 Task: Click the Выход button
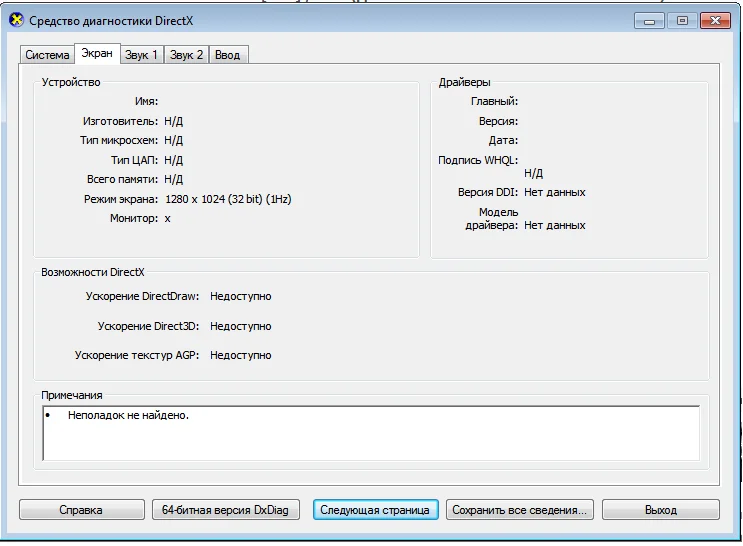click(661, 510)
